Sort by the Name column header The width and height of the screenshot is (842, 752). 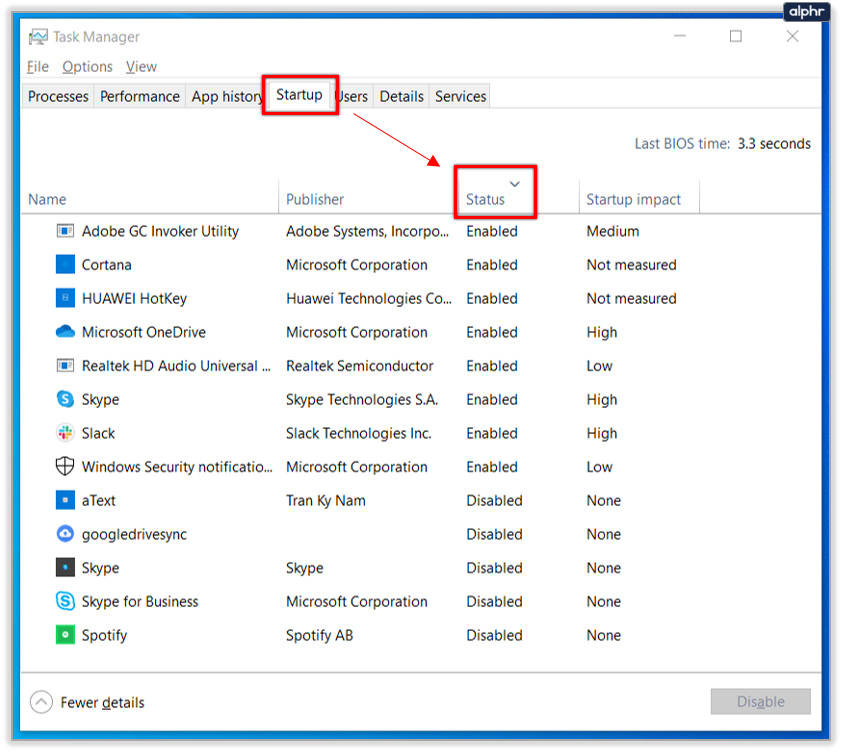pos(150,196)
